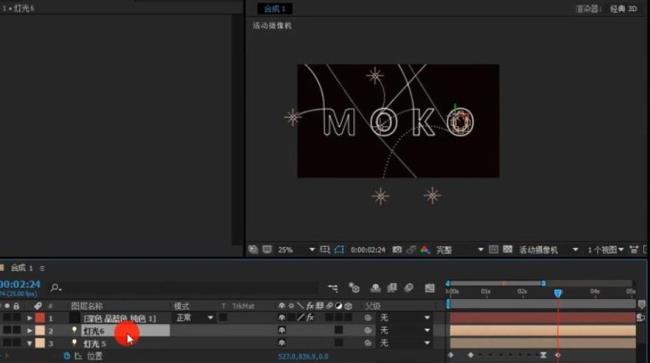Open the 正常 blend mode dropdown for layer 1
The width and height of the screenshot is (650, 363).
tap(194, 318)
